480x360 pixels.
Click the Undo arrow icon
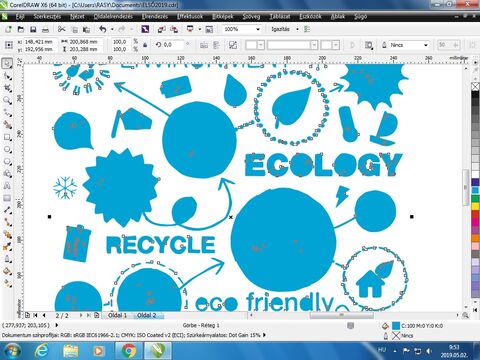(x=103, y=29)
